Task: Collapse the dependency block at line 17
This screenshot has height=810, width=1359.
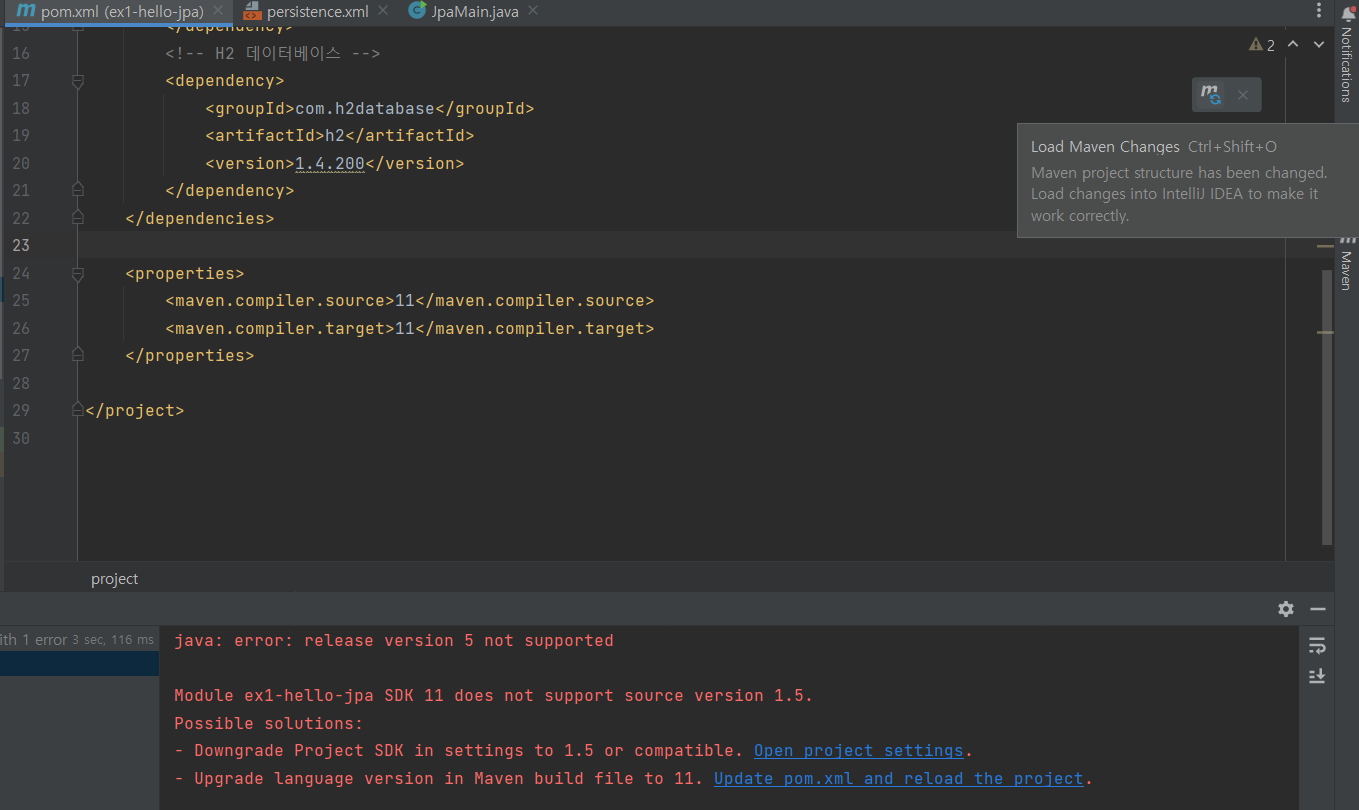Action: pos(77,81)
